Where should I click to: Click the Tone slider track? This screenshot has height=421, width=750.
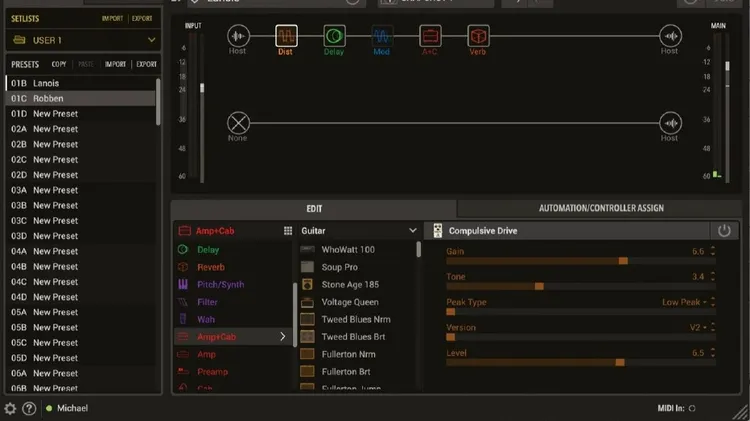click(x=580, y=286)
